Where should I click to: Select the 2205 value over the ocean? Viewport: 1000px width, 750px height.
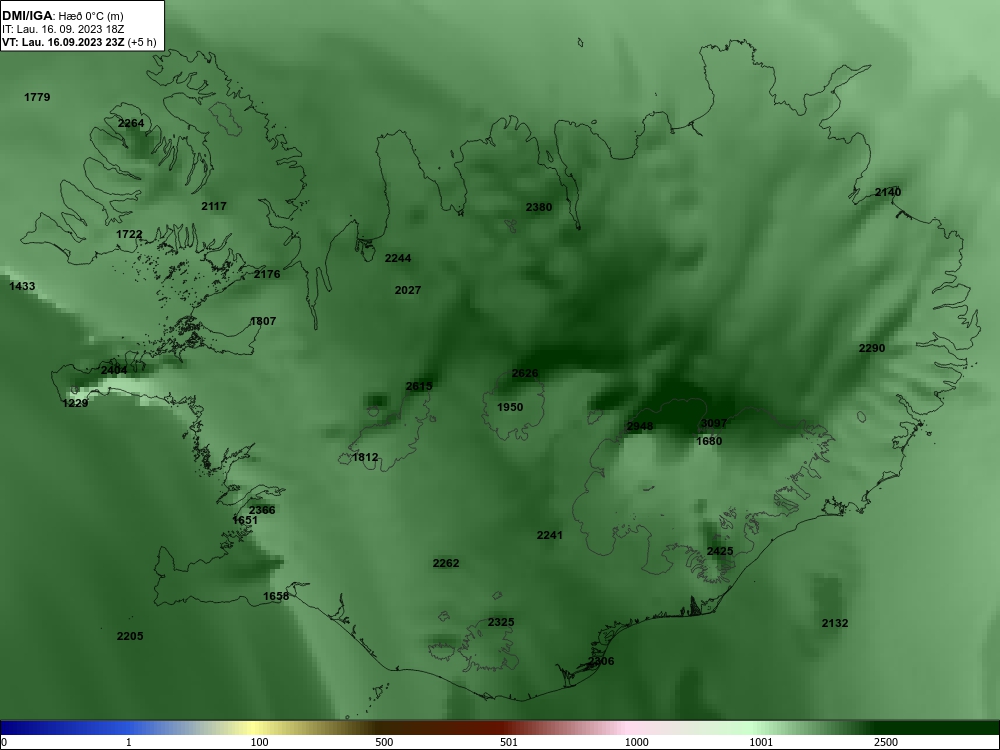(x=130, y=636)
